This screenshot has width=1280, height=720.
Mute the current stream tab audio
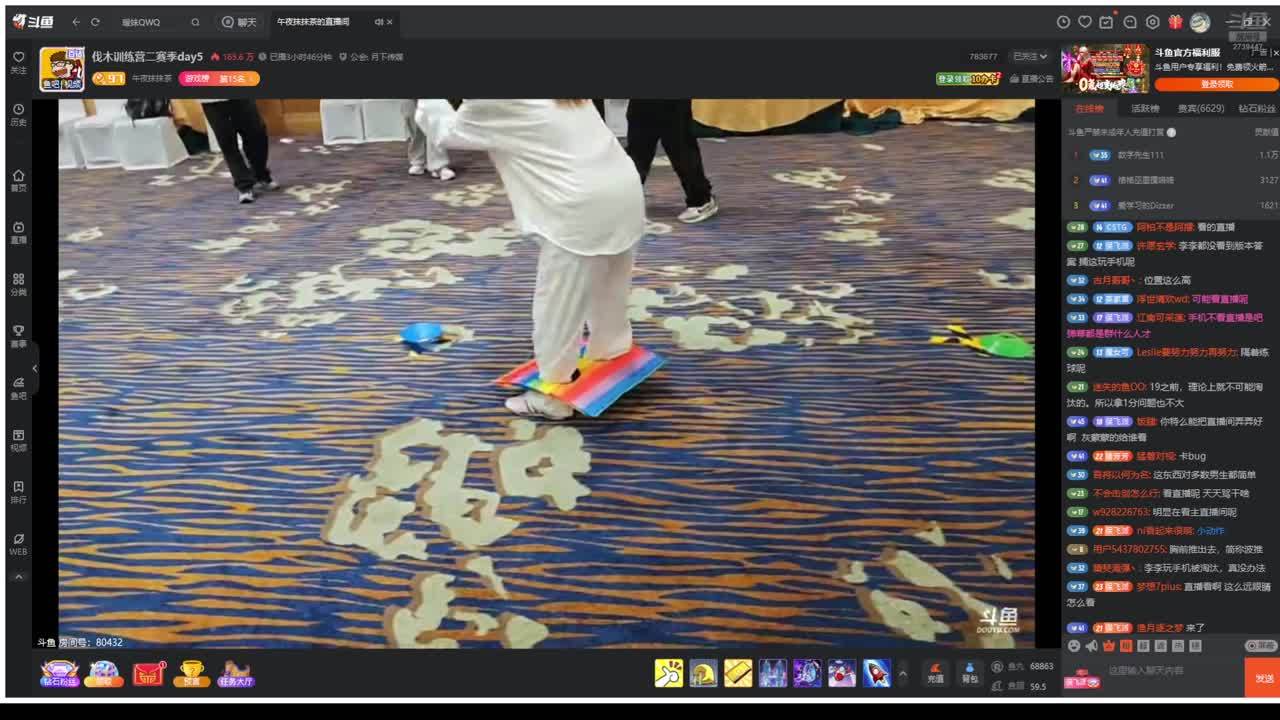[379, 22]
